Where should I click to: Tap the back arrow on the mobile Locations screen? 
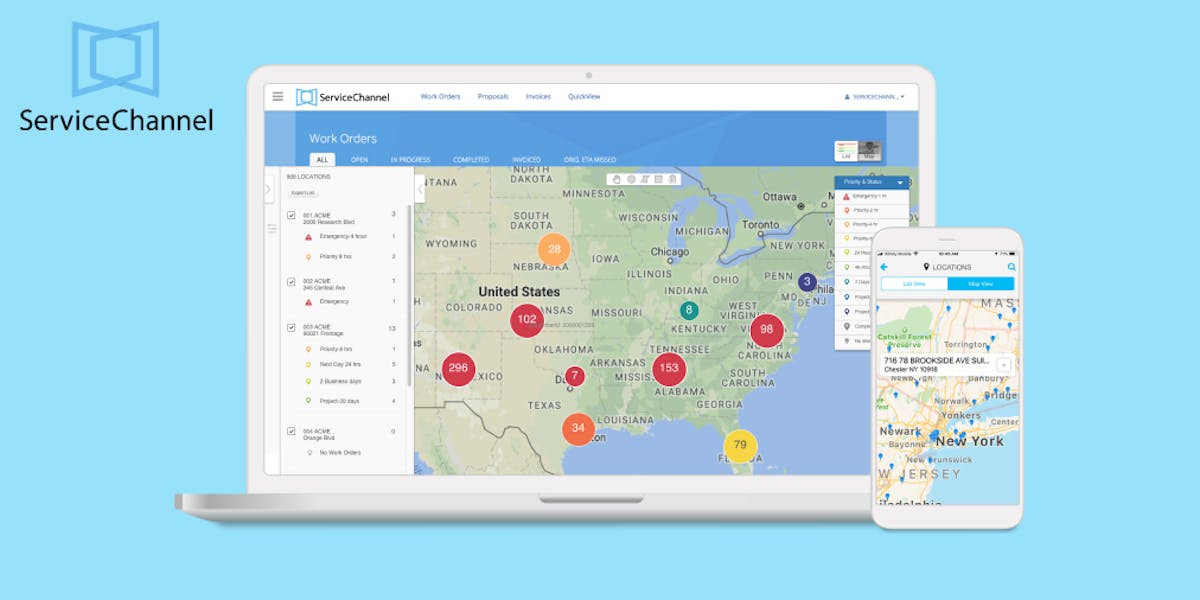pos(884,266)
